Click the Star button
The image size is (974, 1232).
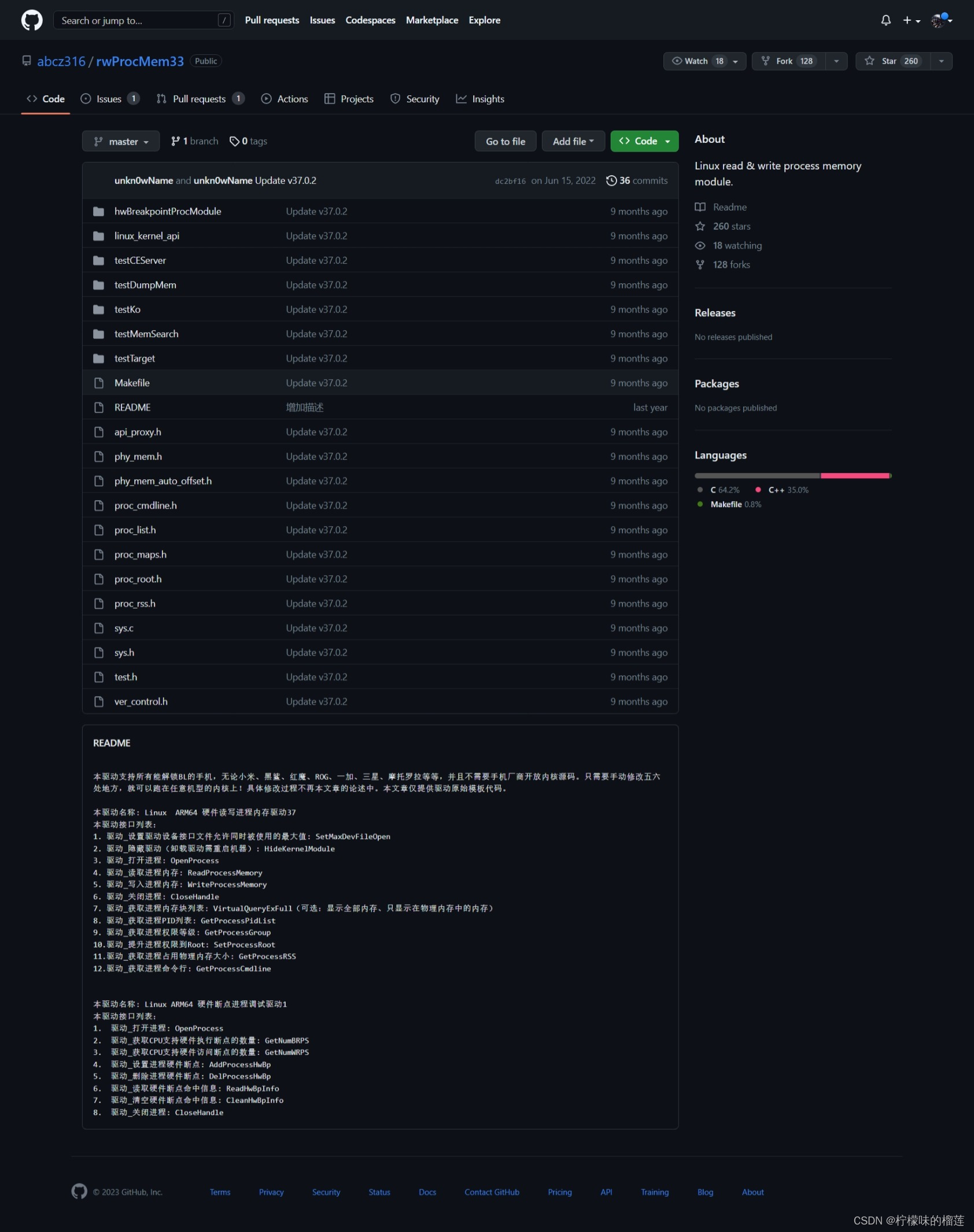point(892,61)
